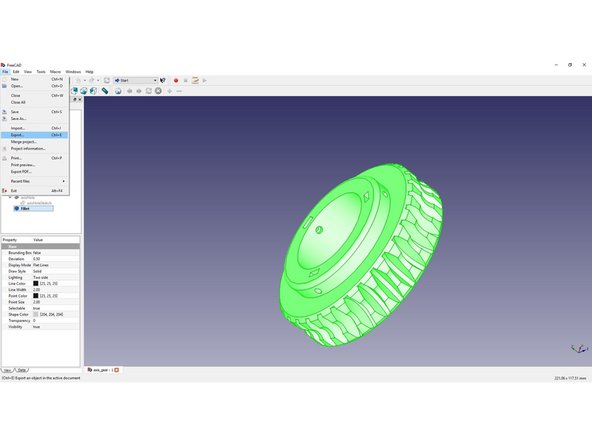Choose Project information from the File menu

pyautogui.click(x=35, y=149)
